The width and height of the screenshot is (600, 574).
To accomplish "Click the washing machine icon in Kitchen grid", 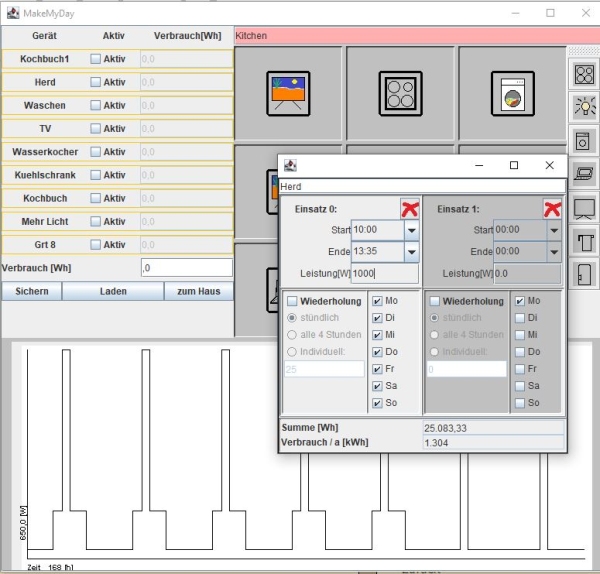I will click(513, 94).
